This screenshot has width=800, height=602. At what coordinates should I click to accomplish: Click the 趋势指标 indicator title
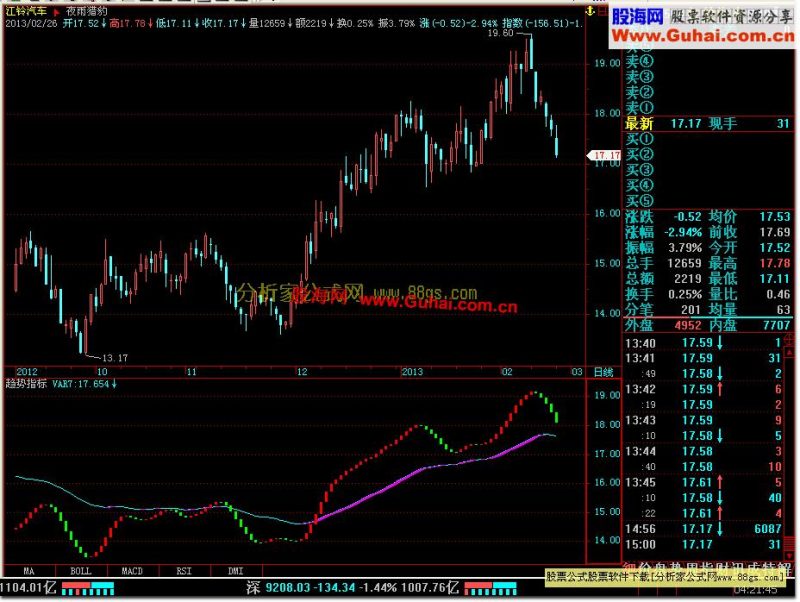point(26,384)
